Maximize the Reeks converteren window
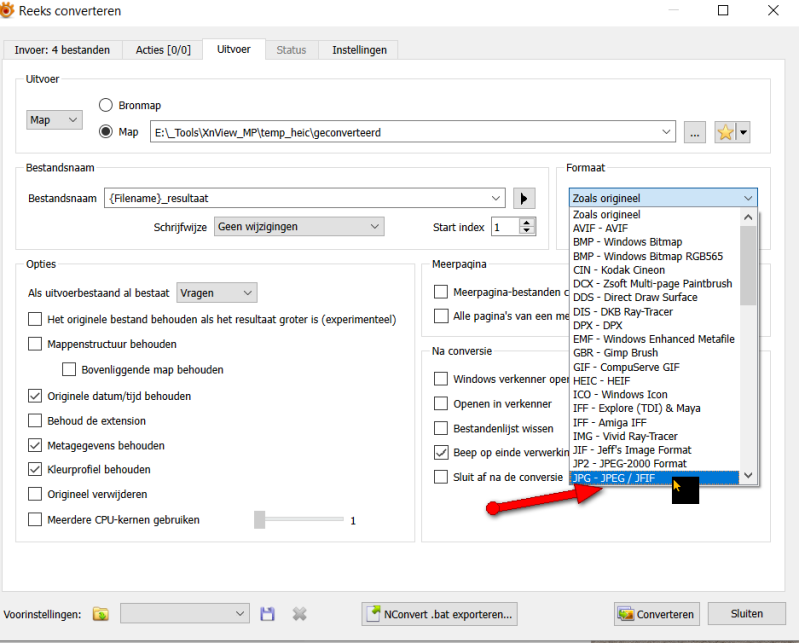This screenshot has height=643, width=799. tap(722, 11)
